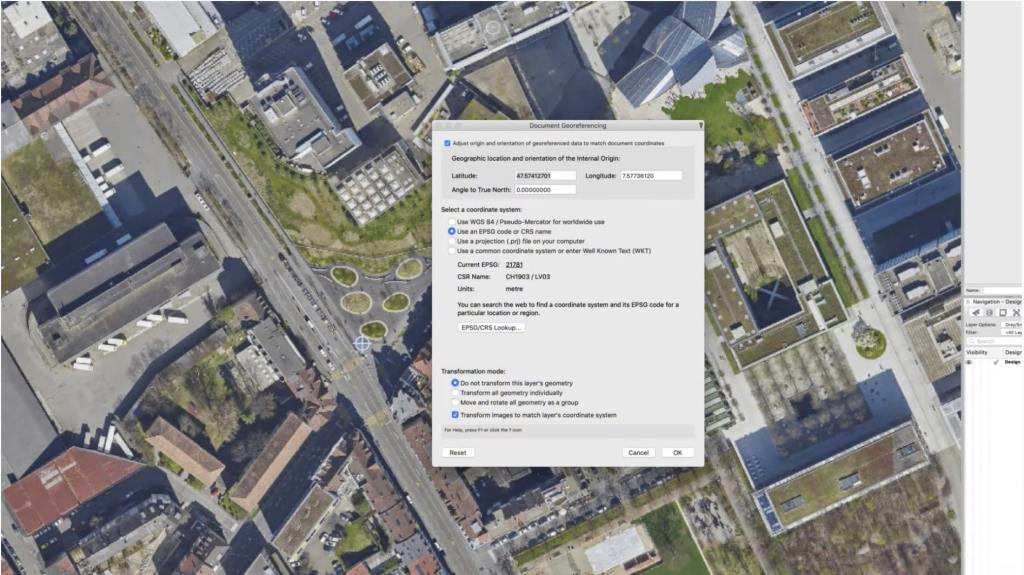1024x575 pixels.
Task: Select Use WGS 84 / Pseudo-Mercator option
Action: click(452, 221)
